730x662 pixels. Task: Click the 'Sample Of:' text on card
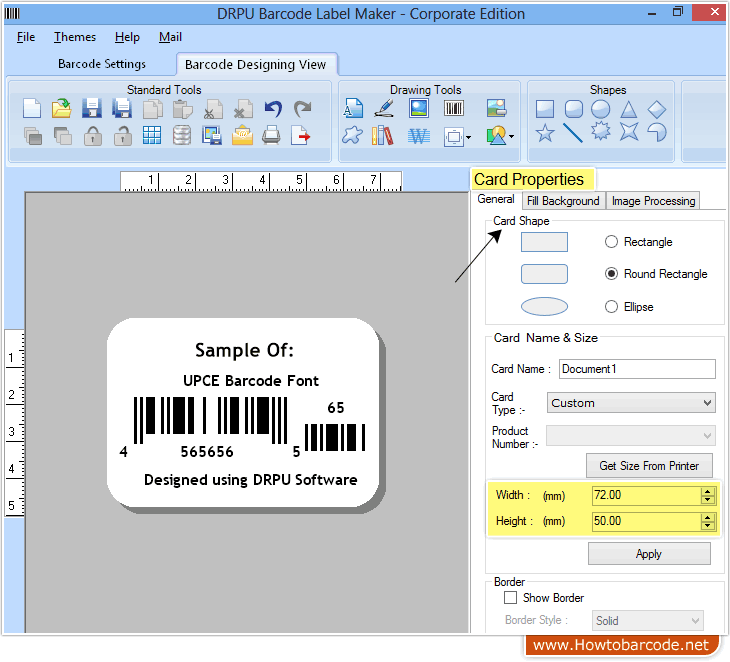click(x=244, y=350)
